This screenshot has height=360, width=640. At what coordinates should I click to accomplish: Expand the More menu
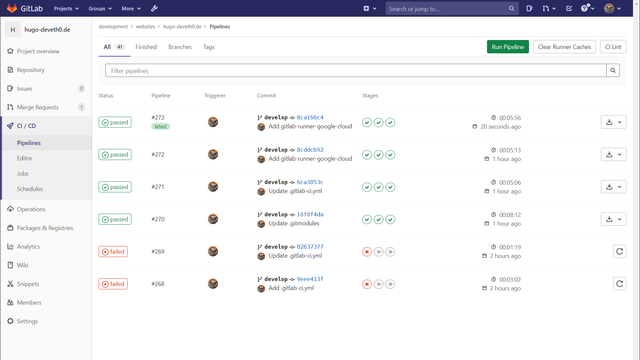point(131,8)
